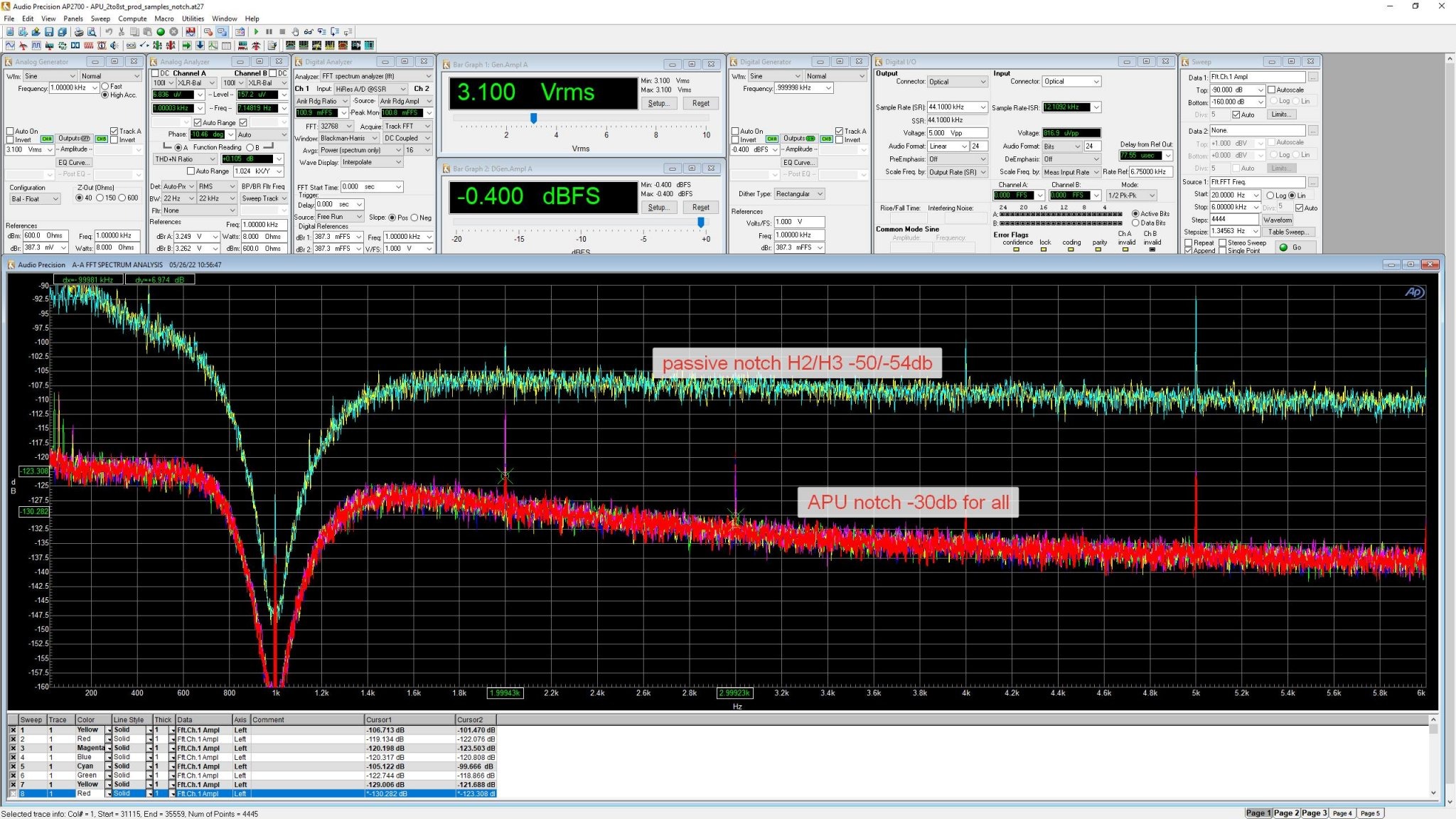Viewport: 1456px width, 819px height.
Task: Click the gray Stop X circle icon
Action: [x=173, y=32]
